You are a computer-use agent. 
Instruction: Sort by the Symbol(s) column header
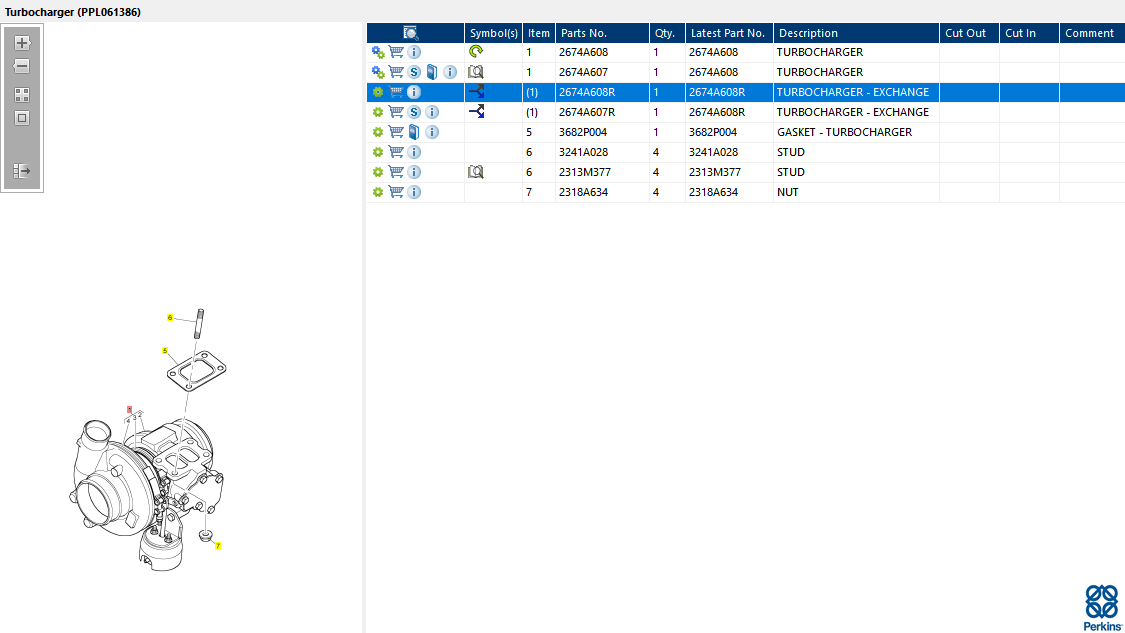click(494, 33)
